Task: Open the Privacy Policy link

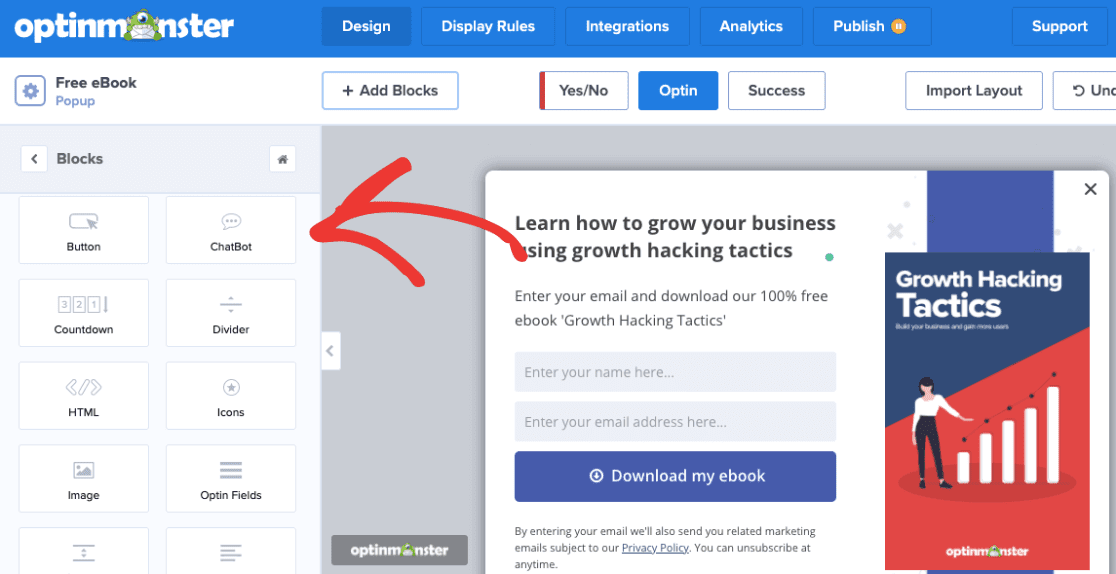Action: (x=655, y=548)
